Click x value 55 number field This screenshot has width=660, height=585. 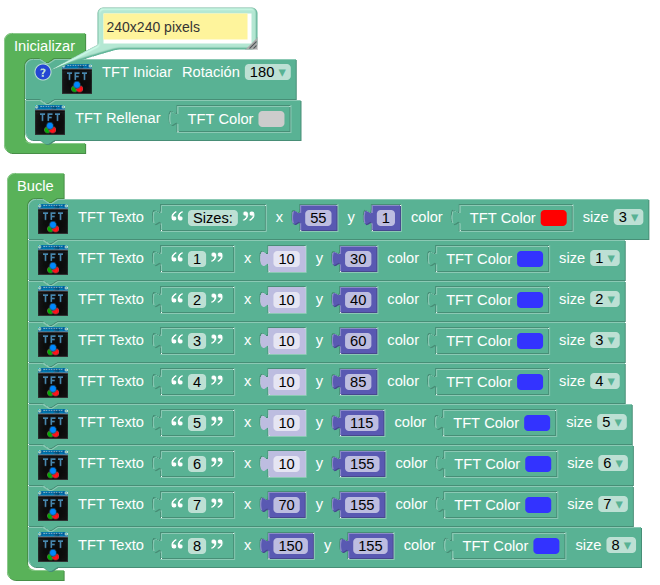[318, 218]
